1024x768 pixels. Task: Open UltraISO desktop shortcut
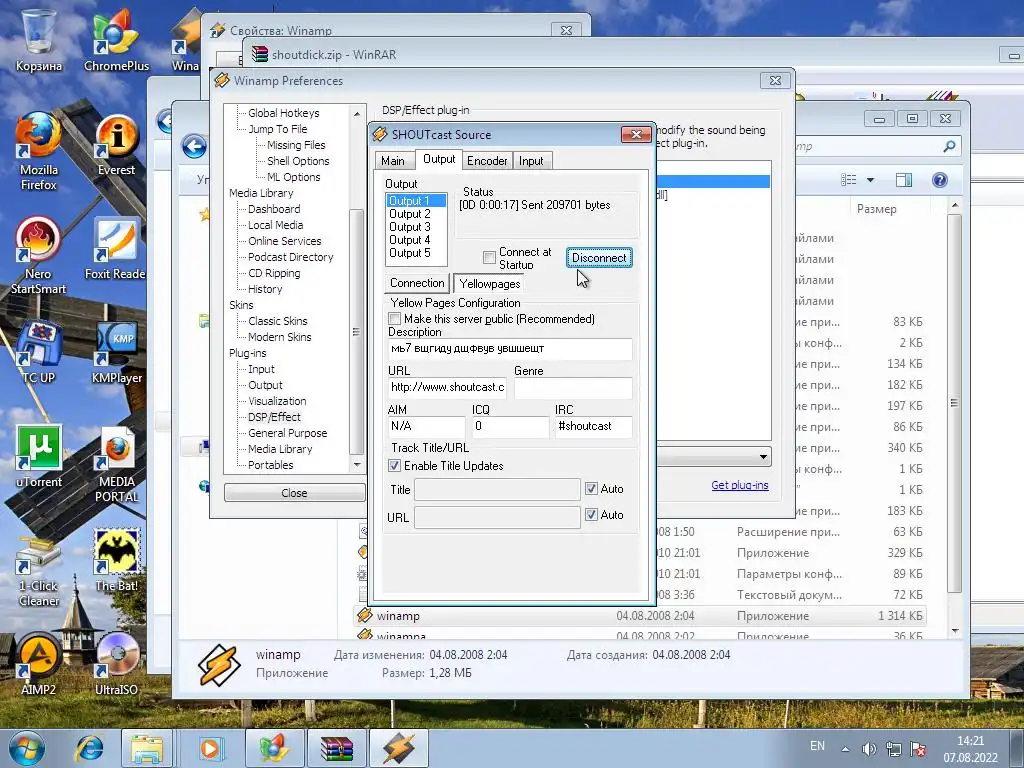pos(116,664)
